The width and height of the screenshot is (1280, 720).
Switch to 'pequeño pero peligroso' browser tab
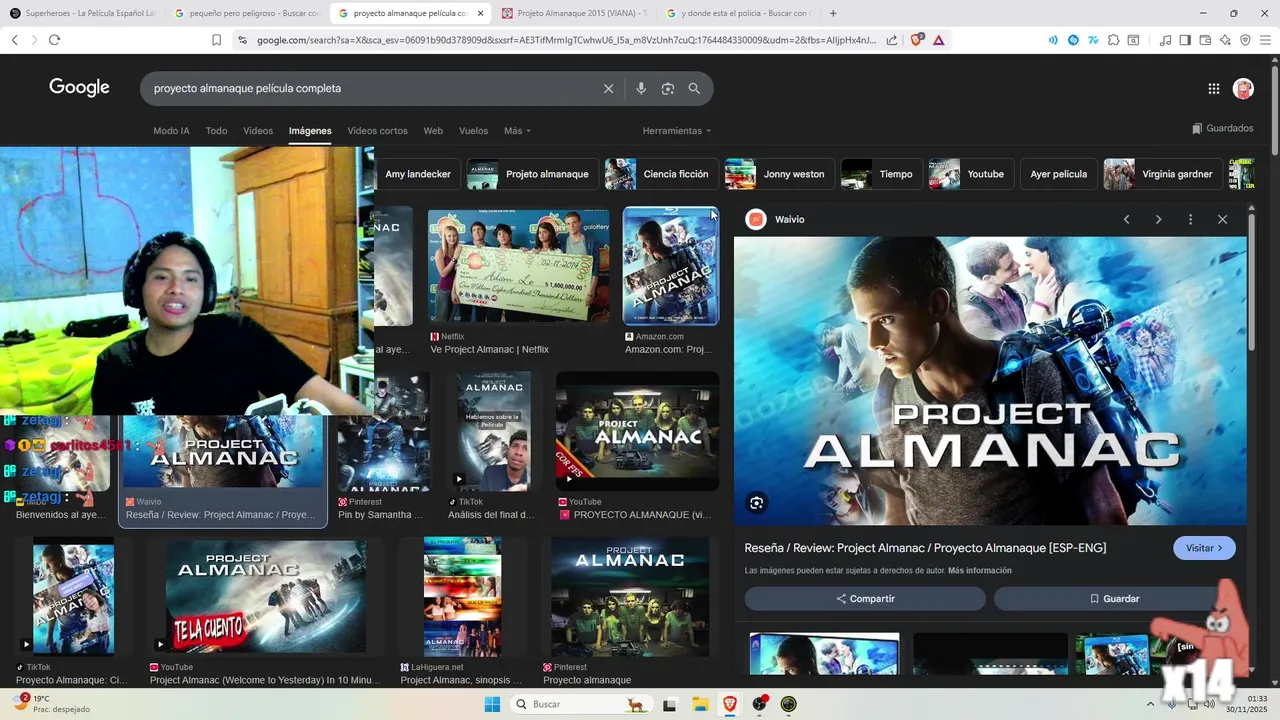pyautogui.click(x=245, y=13)
